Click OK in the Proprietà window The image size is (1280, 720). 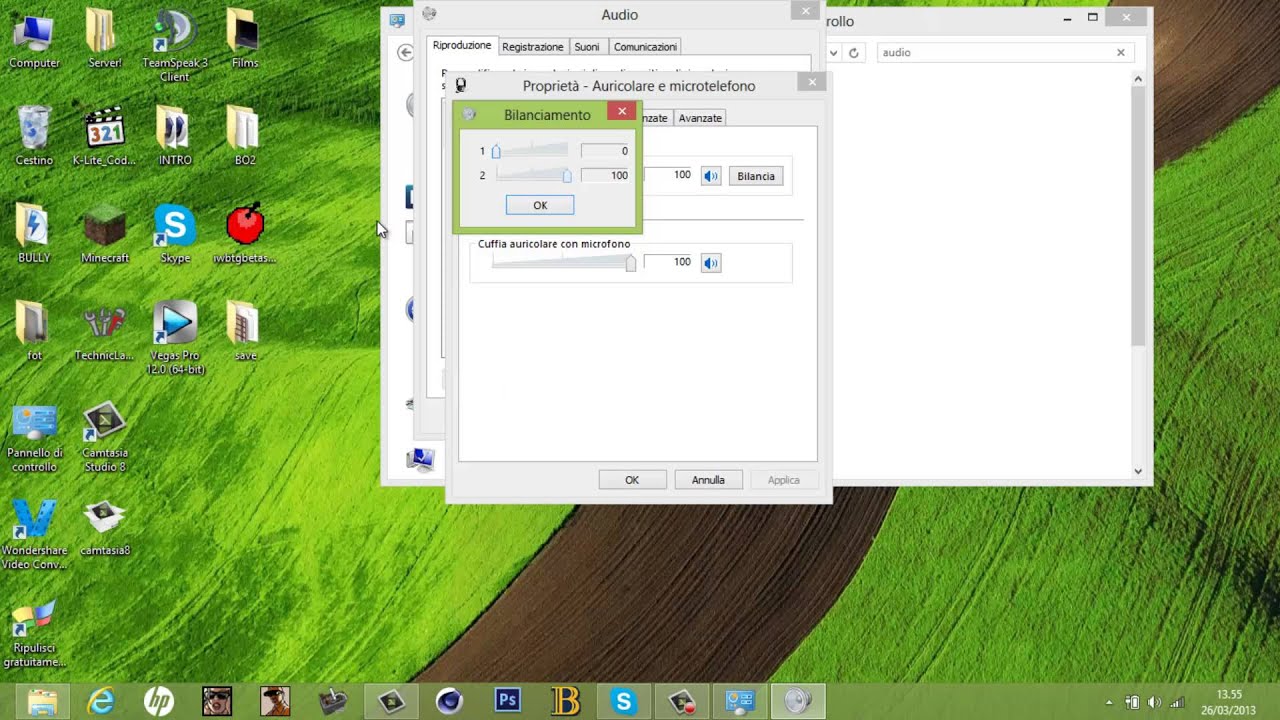point(632,480)
